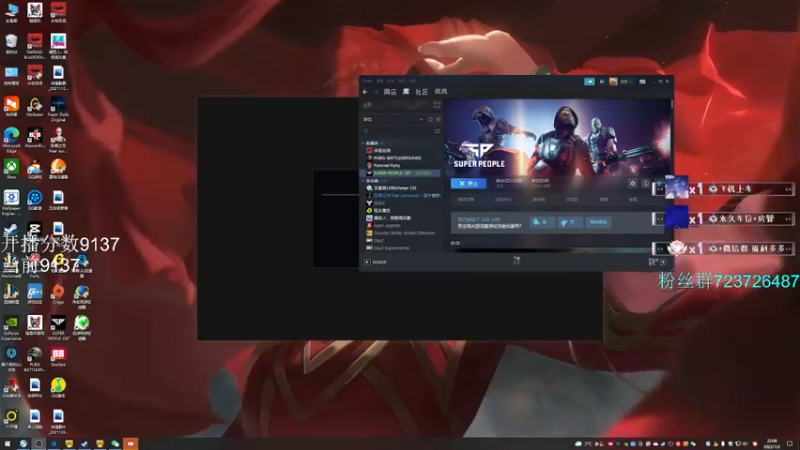Image resolution: width=800 pixels, height=450 pixels.
Task: Click the ask-later button in the review prompt
Action: (598, 222)
